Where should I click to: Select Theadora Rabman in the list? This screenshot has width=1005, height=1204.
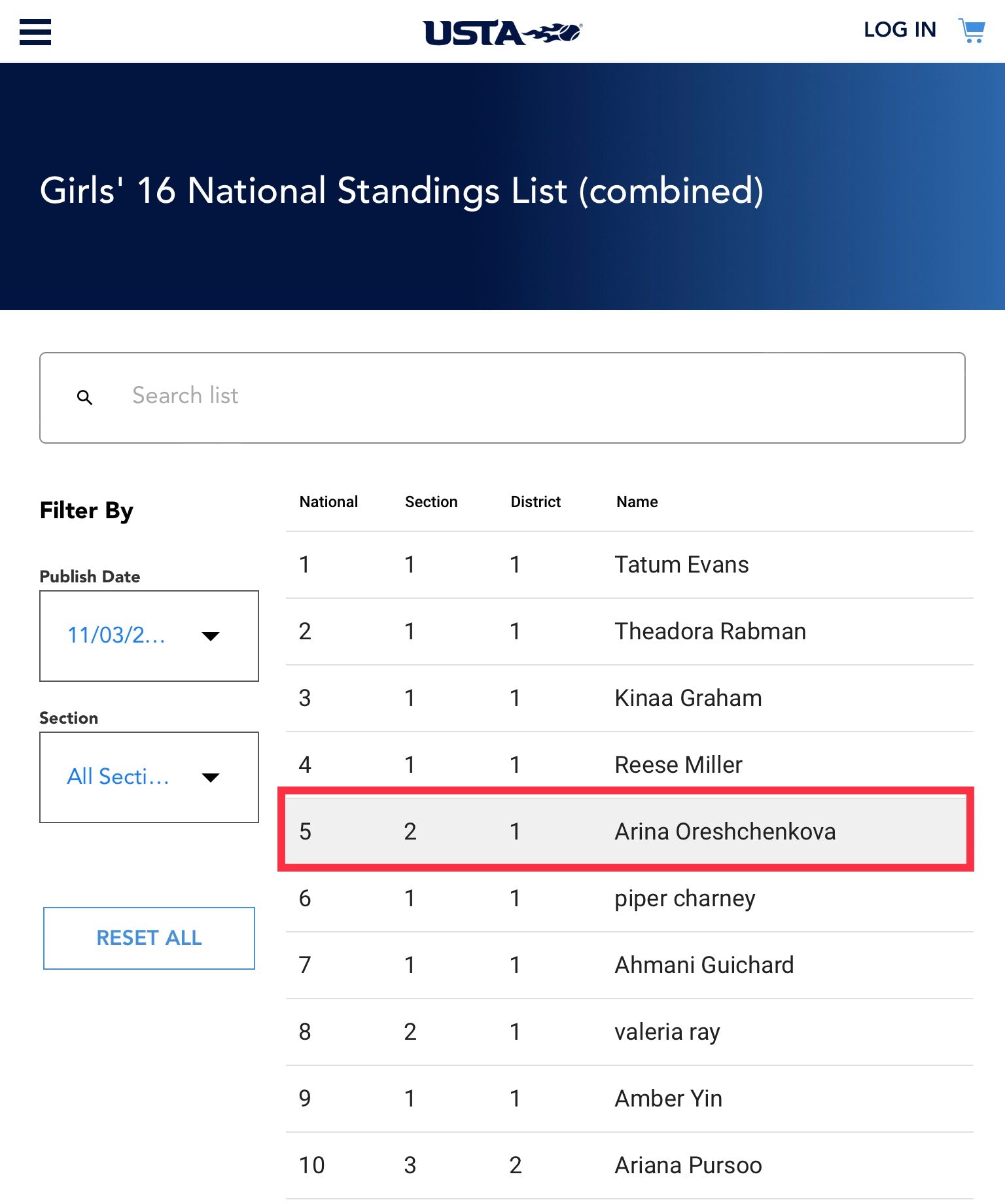(x=710, y=631)
